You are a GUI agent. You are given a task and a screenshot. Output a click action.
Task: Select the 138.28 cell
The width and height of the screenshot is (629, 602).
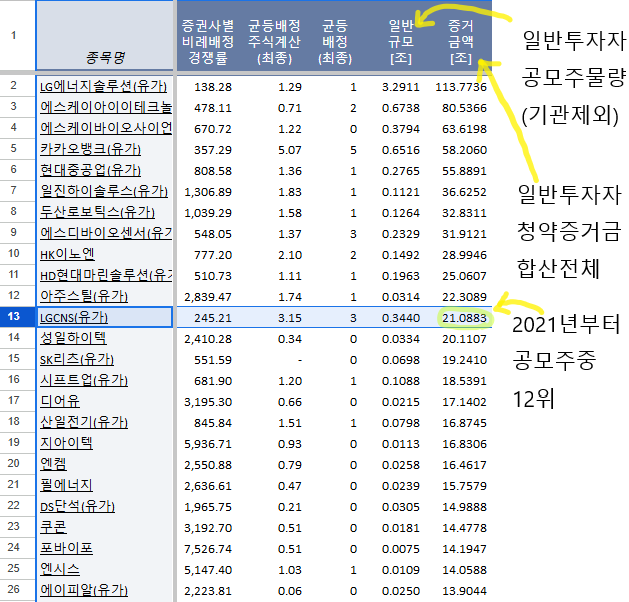tap(213, 87)
